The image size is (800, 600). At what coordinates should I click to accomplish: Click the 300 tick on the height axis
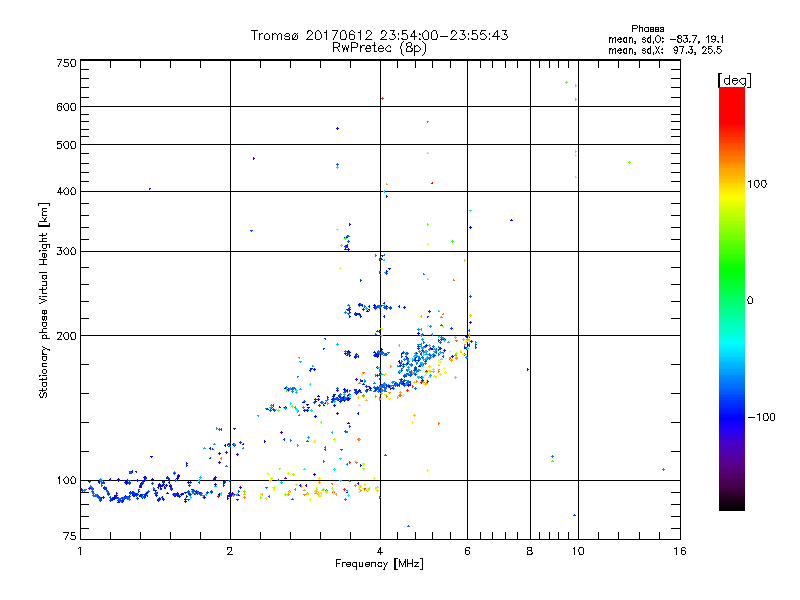67,251
